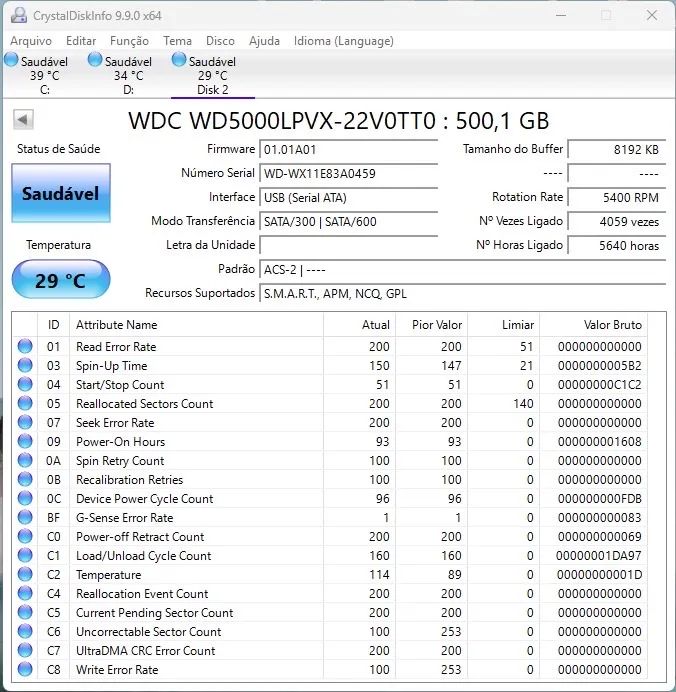Click status orb for Power-off Retract Count
Image resolution: width=676 pixels, height=692 pixels.
(25, 536)
